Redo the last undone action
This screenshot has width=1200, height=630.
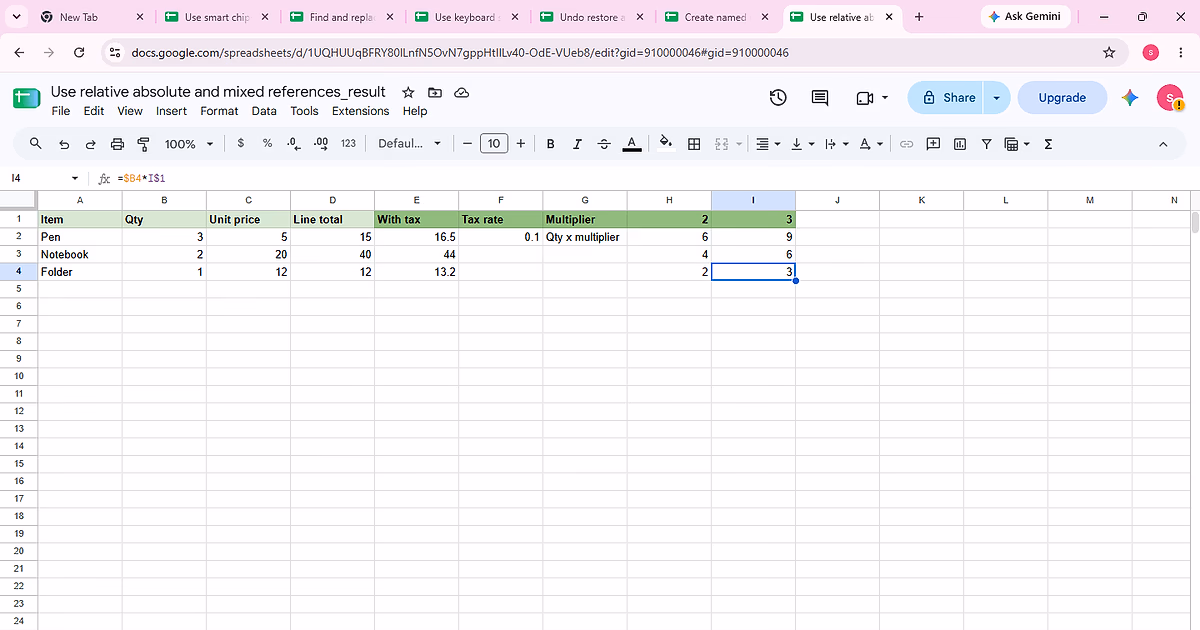tap(90, 144)
